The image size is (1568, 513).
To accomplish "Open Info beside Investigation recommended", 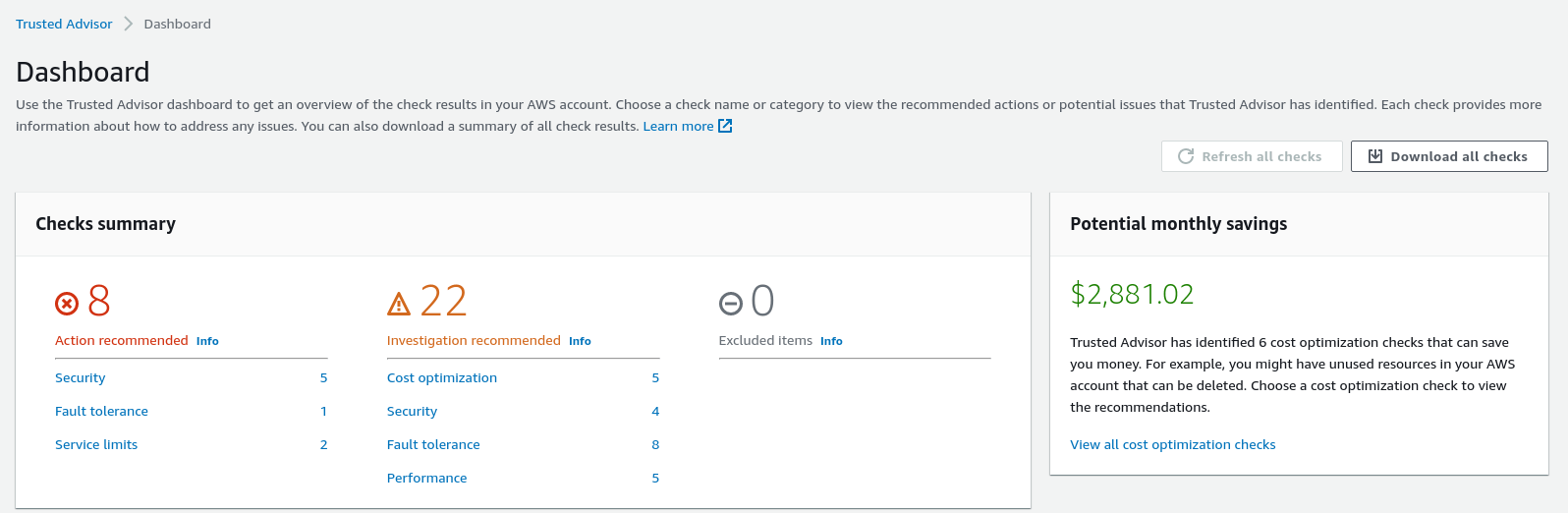I will 580,341.
